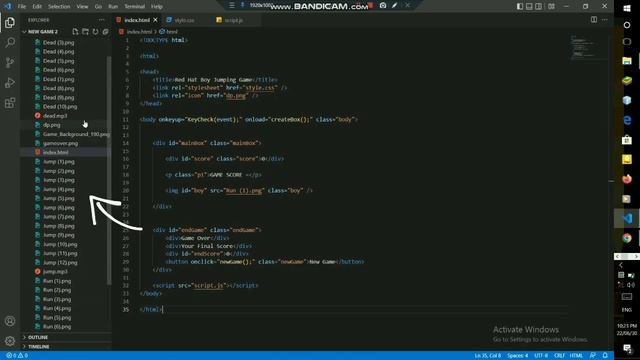This screenshot has height=360, width=640.
Task: Open Game_Background file in Explorer
Action: (x=76, y=134)
